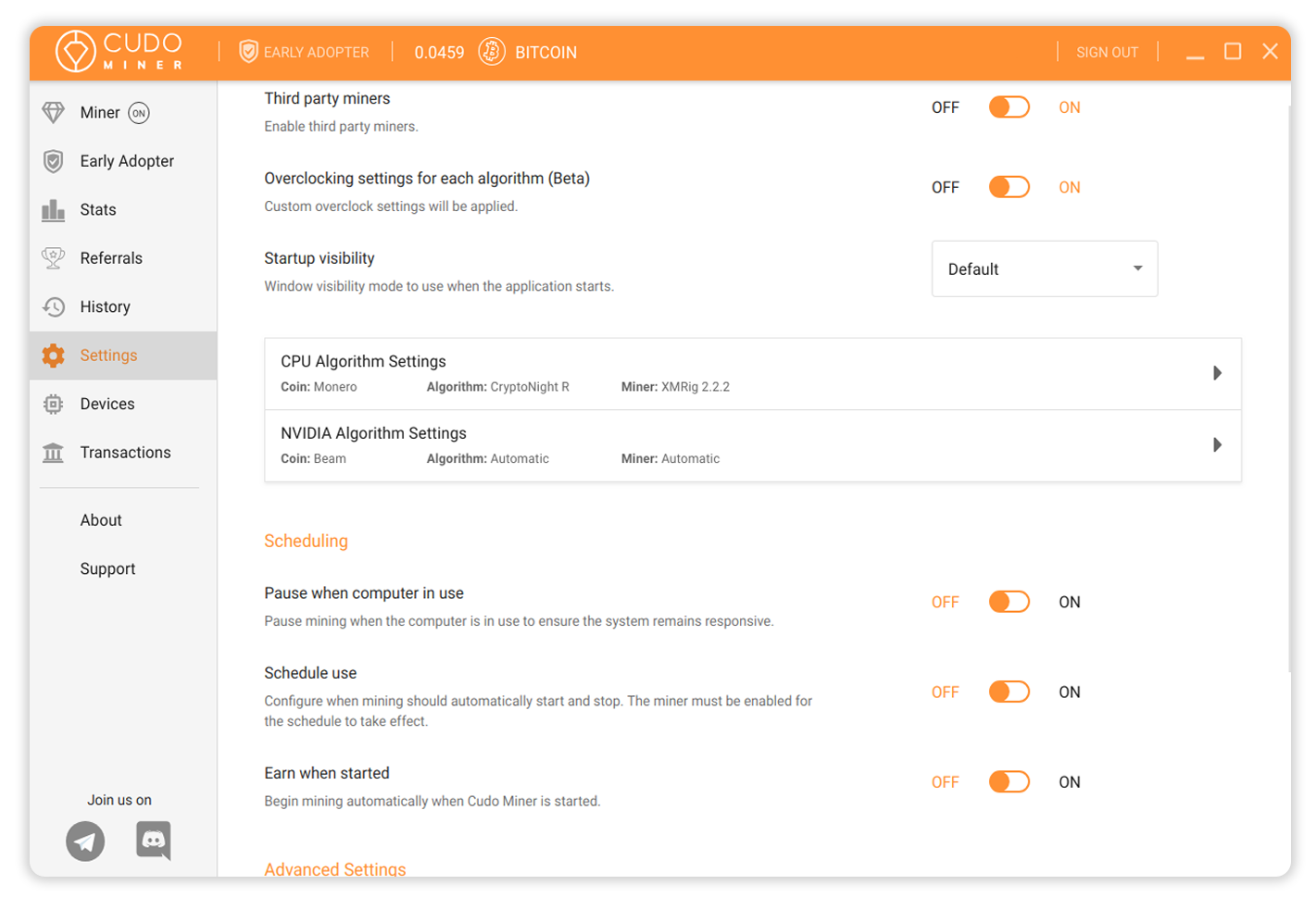Open the Support page
This screenshot has width=1316, height=910.
coord(107,569)
